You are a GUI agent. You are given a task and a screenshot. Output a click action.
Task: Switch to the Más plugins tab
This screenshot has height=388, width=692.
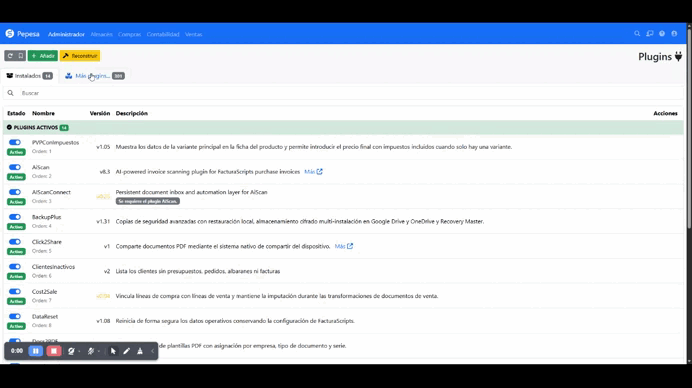[94, 76]
